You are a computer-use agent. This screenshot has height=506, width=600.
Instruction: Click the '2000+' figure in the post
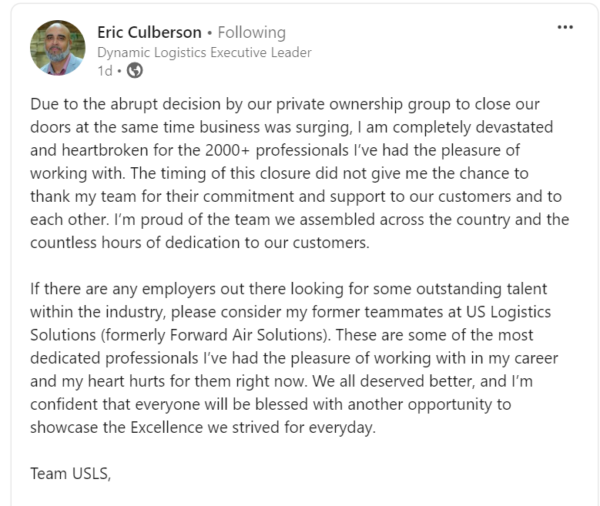(x=227, y=150)
